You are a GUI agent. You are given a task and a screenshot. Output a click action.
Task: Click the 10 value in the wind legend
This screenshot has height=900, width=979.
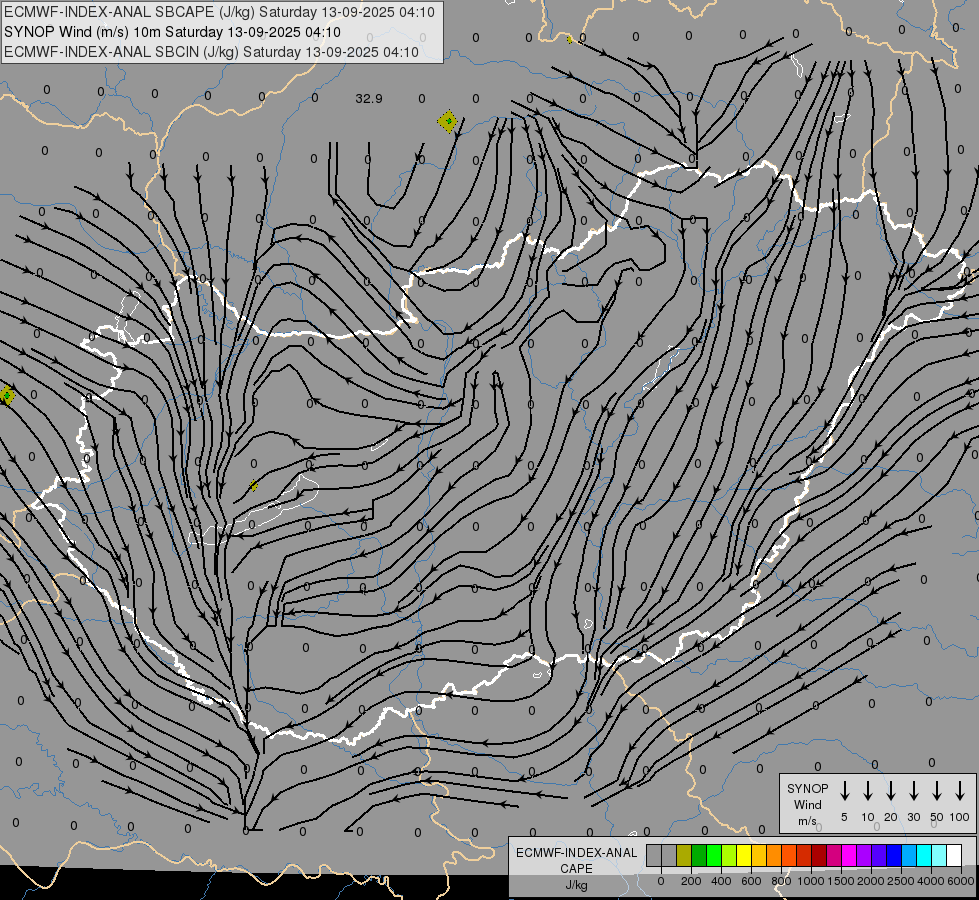(868, 817)
